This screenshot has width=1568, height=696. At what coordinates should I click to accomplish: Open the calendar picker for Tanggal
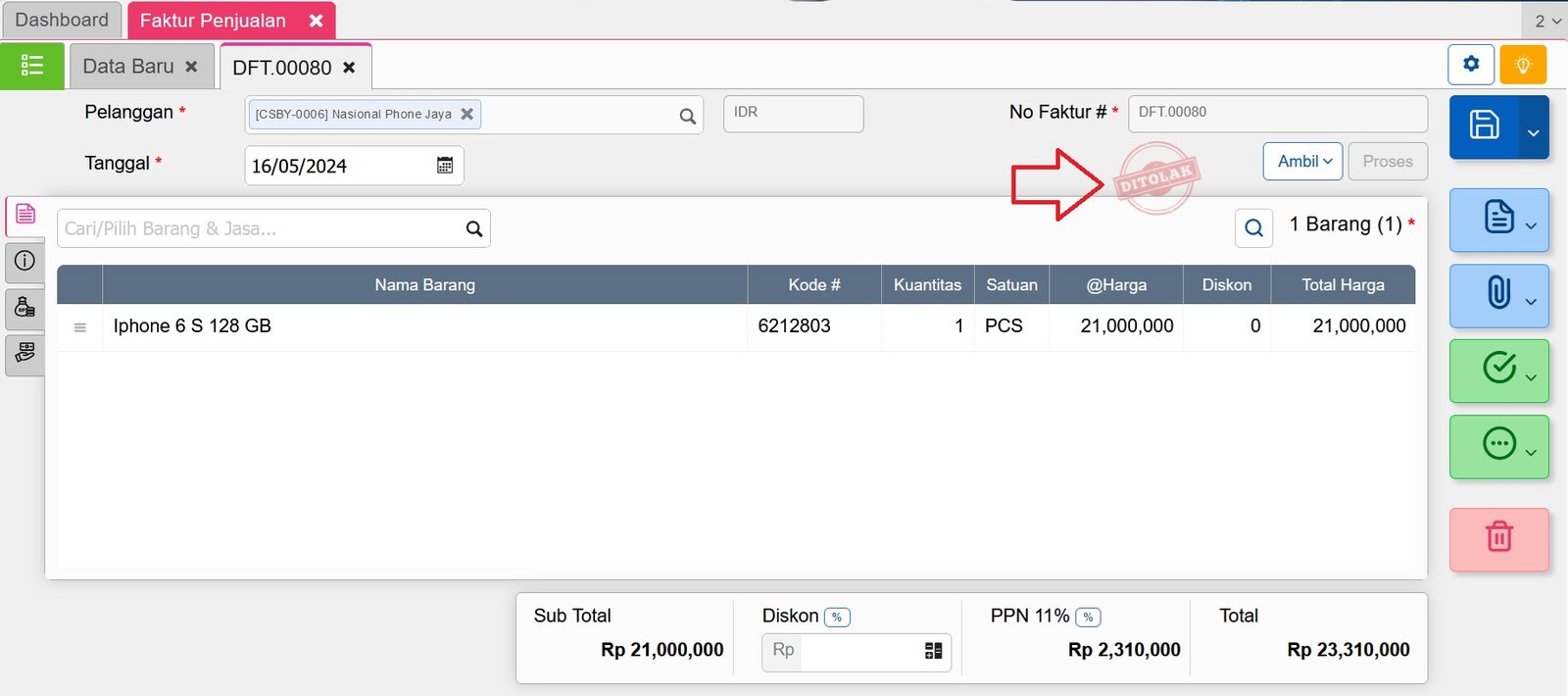445,166
